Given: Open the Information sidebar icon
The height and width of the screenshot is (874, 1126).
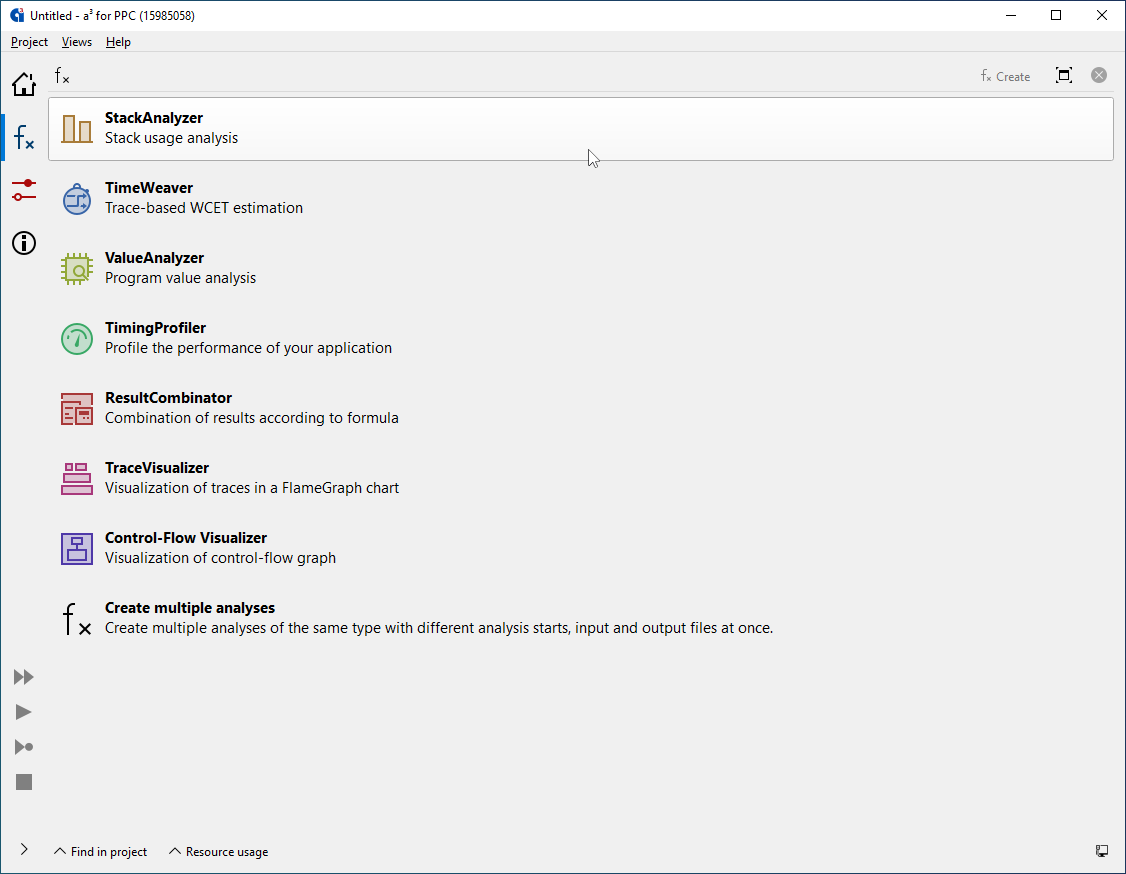Looking at the screenshot, I should point(24,243).
